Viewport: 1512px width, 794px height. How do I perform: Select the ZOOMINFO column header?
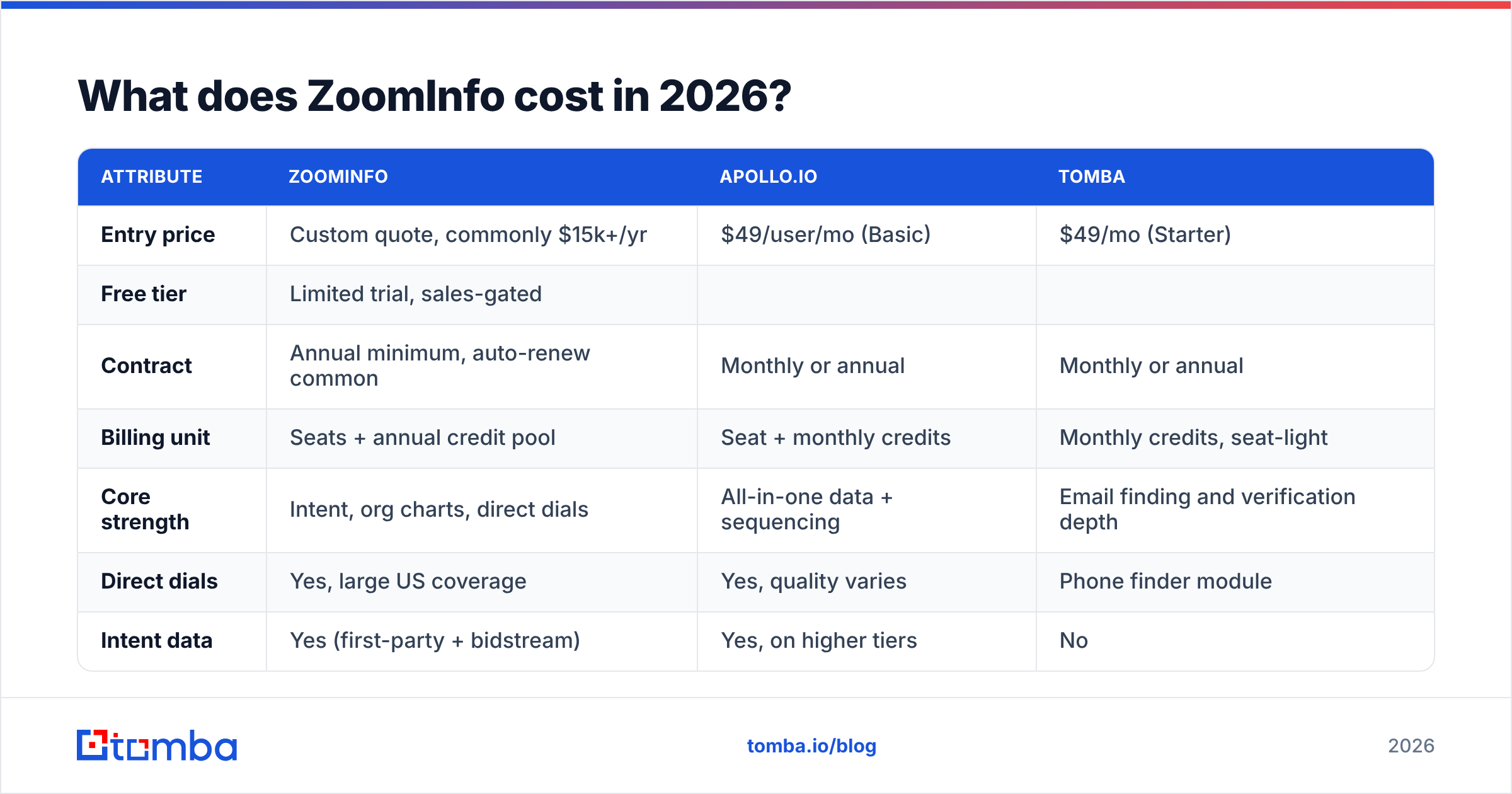pyautogui.click(x=338, y=176)
